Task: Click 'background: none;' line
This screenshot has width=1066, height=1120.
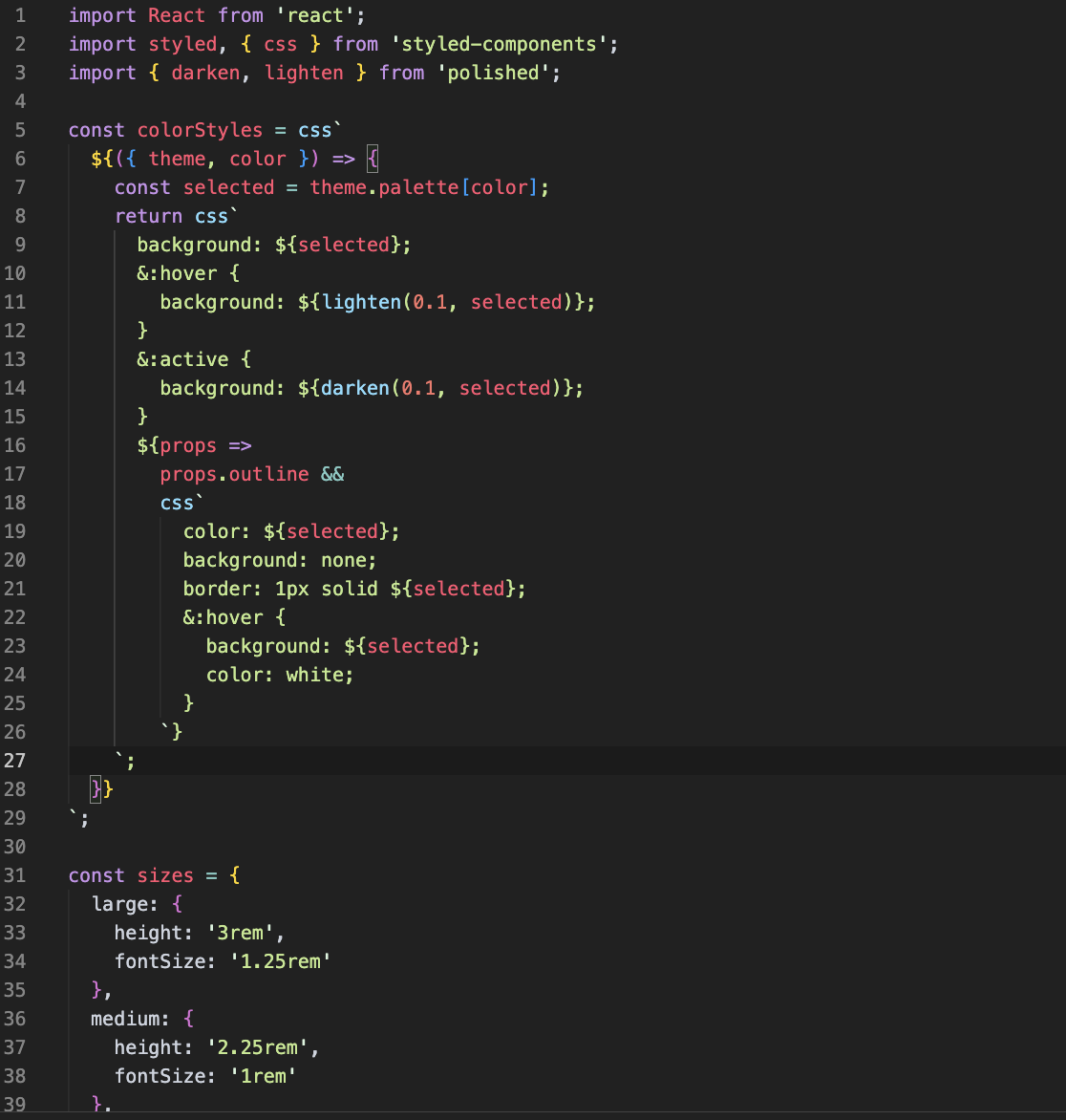Action: coord(280,560)
